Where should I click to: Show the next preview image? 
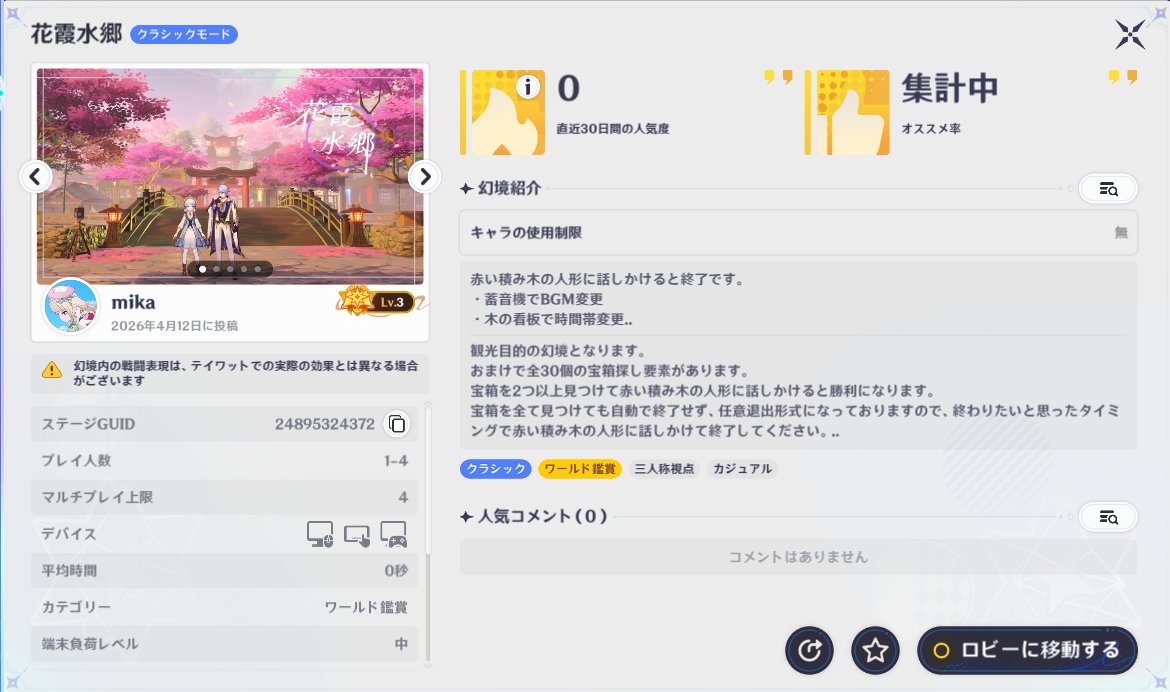424,177
